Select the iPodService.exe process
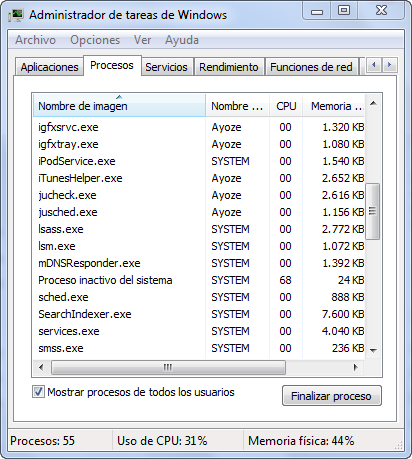The height and width of the screenshot is (459, 412). pyautogui.click(x=199, y=161)
